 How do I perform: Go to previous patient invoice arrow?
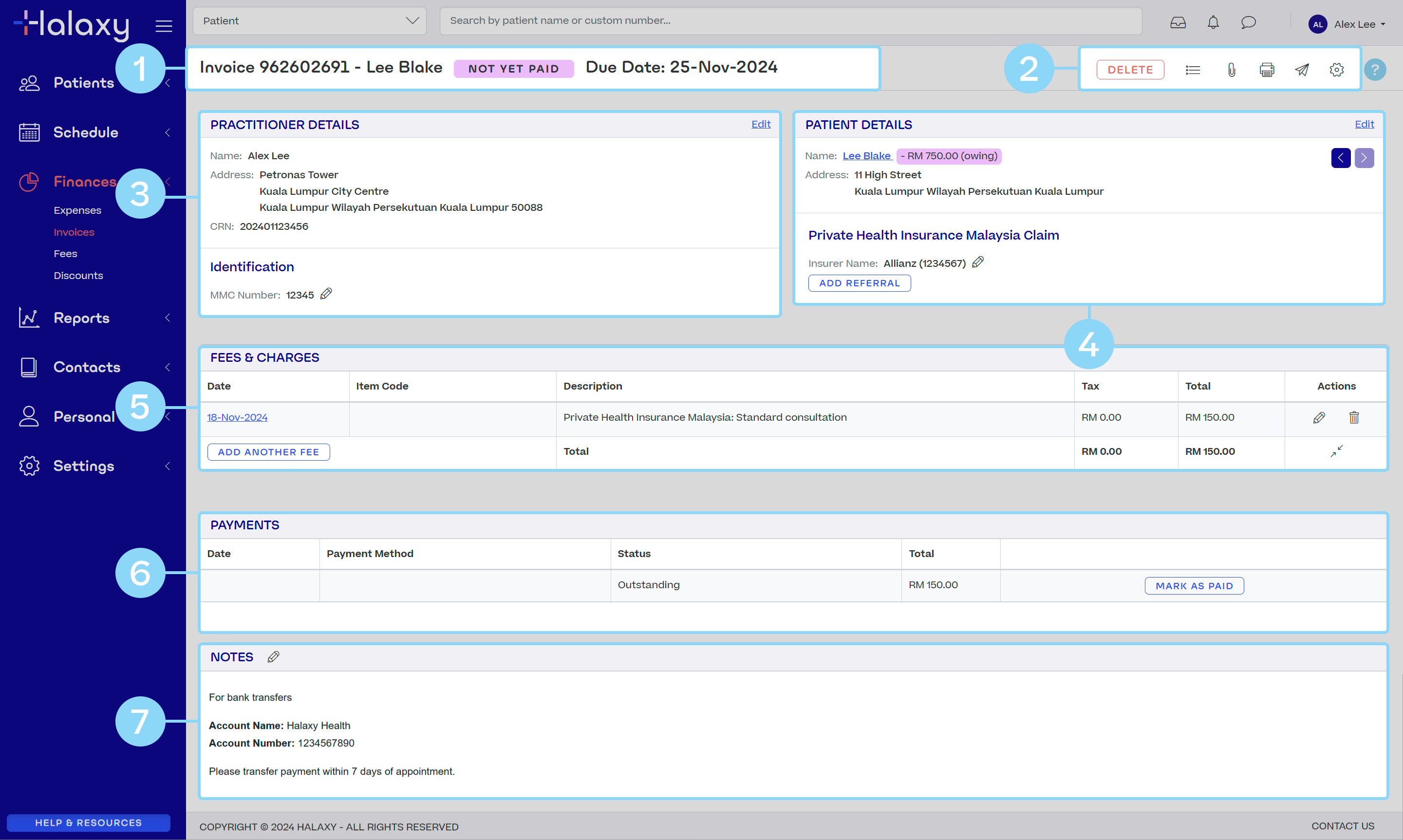[1341, 158]
